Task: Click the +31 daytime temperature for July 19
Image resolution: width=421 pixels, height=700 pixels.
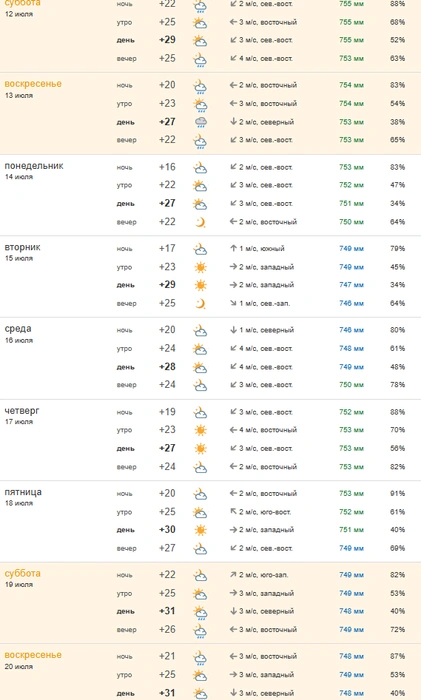Action: [x=167, y=611]
